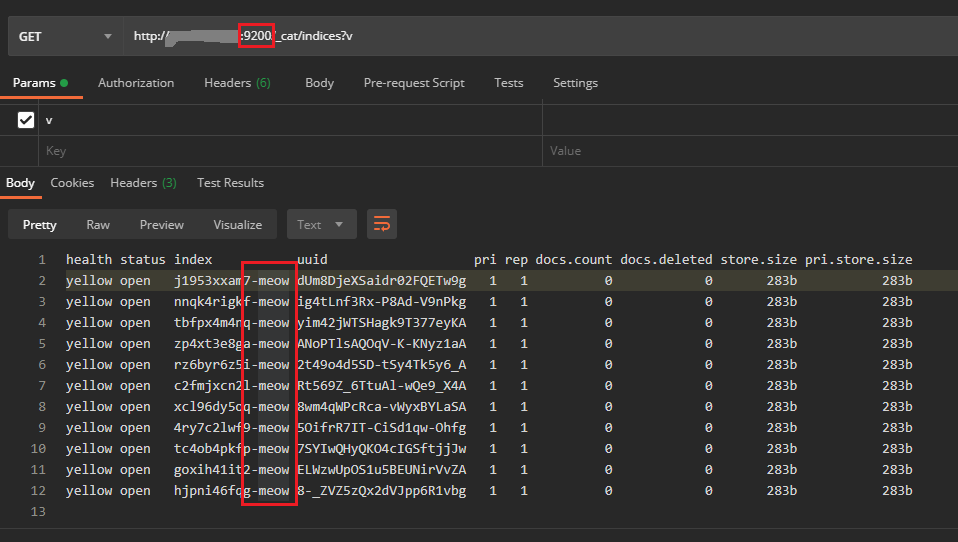The height and width of the screenshot is (542, 958).
Task: Click uuid 5OifrR7IT-CiSd1qw-Ohfg
Action: tap(382, 427)
